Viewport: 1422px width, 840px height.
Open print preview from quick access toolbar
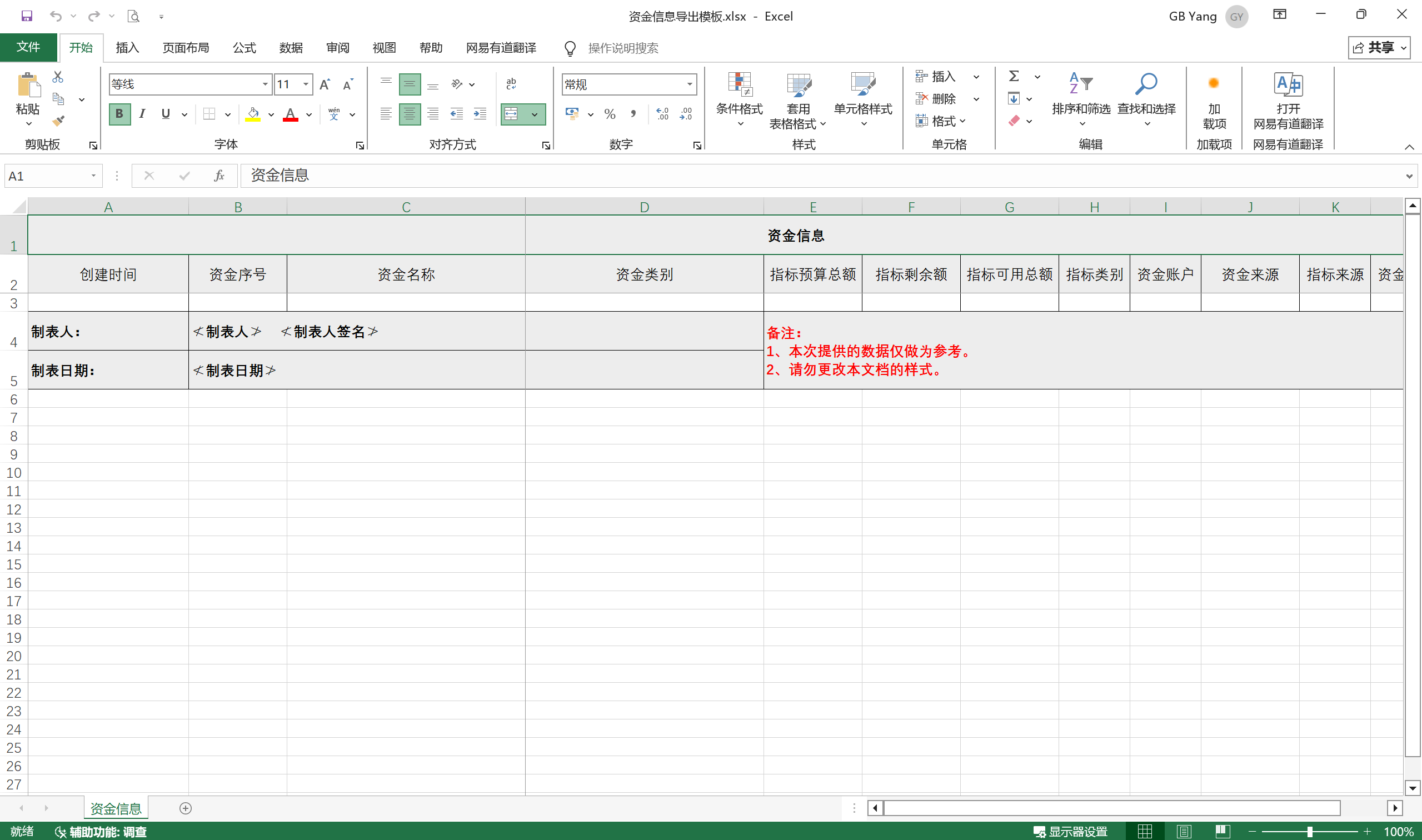pyautogui.click(x=133, y=16)
